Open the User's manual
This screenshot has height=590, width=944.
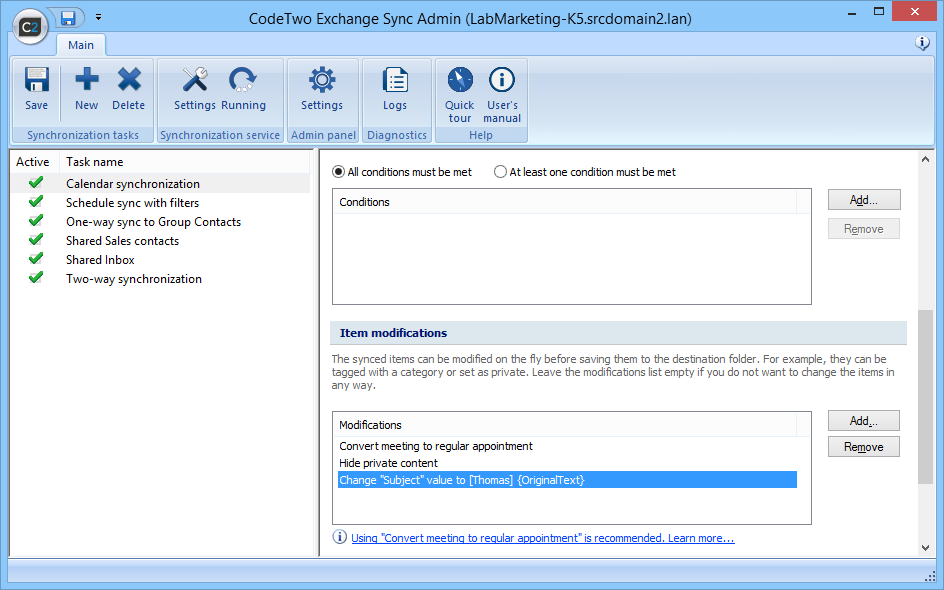coord(502,94)
